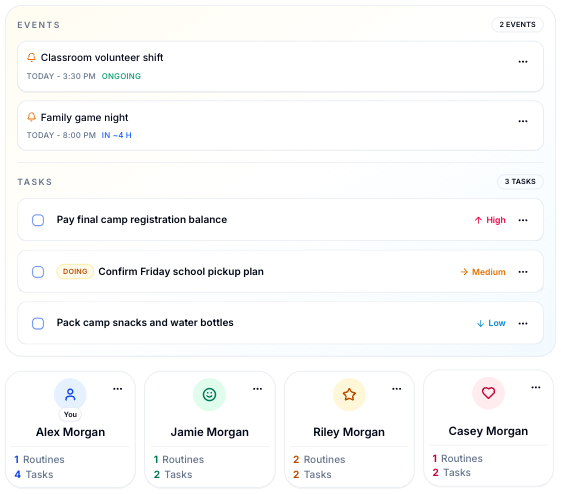Click the High priority label
This screenshot has height=494, width=561.
point(496,220)
